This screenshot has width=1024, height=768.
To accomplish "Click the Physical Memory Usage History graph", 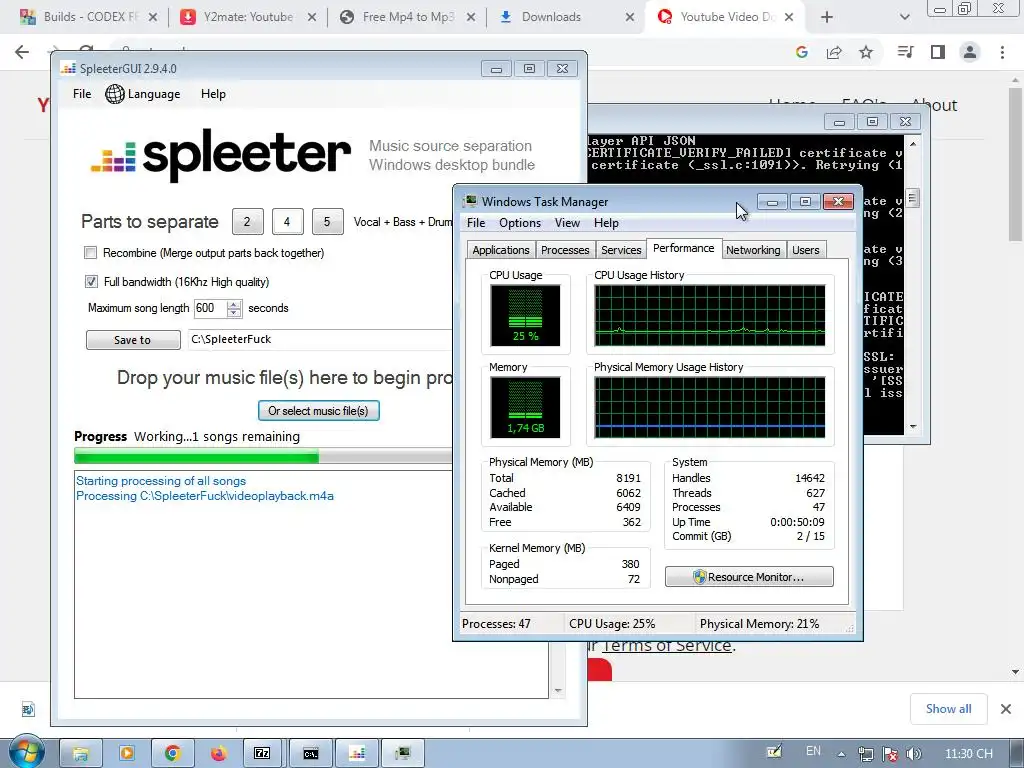I will coord(709,407).
